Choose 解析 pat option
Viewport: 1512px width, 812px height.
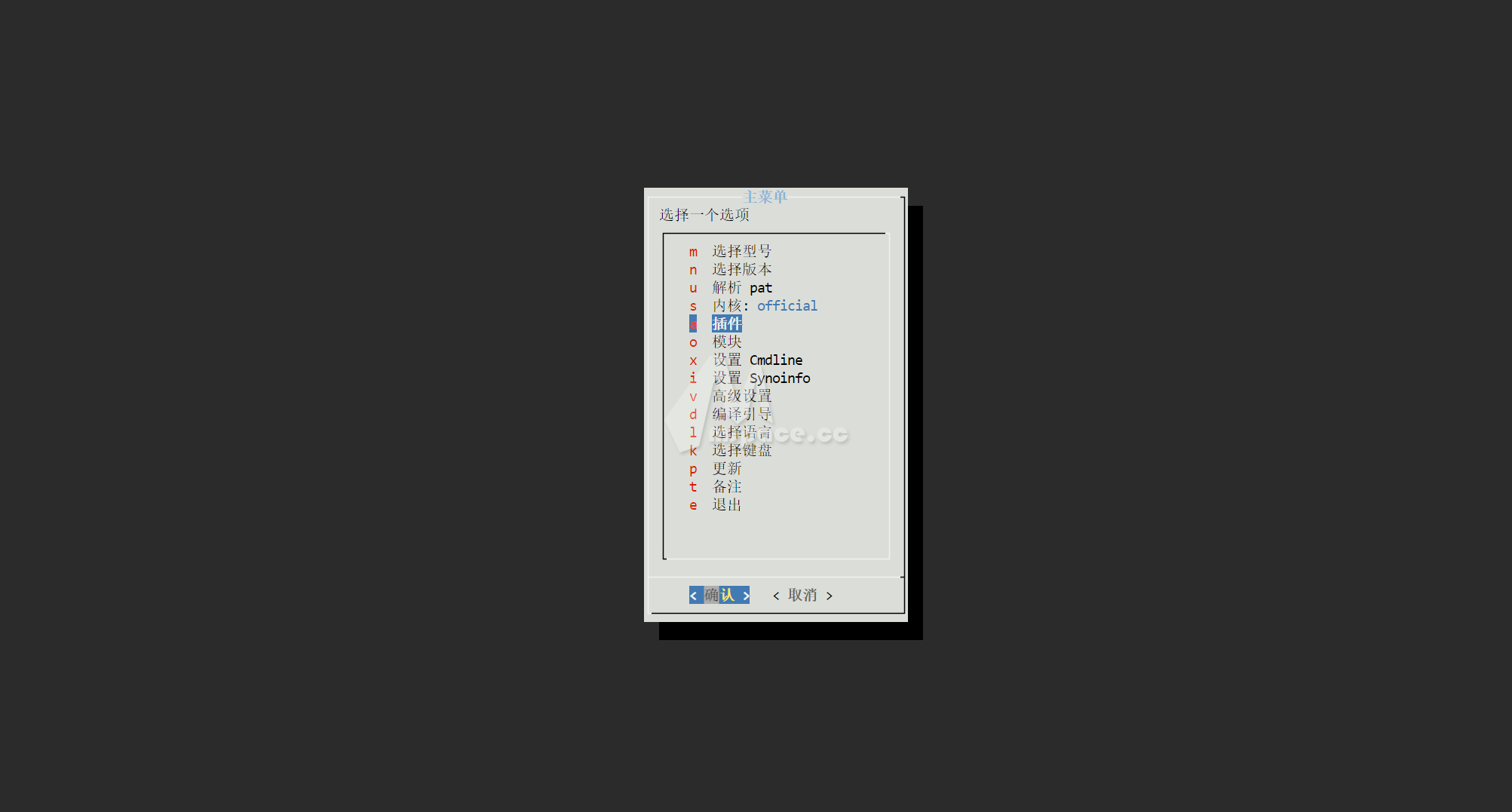[x=742, y=287]
